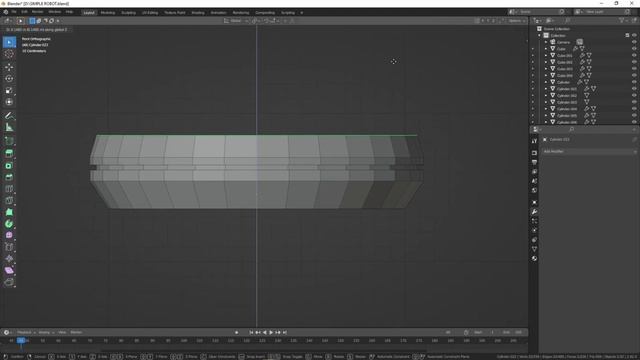Select the Smooth tool

click(x=9, y=236)
